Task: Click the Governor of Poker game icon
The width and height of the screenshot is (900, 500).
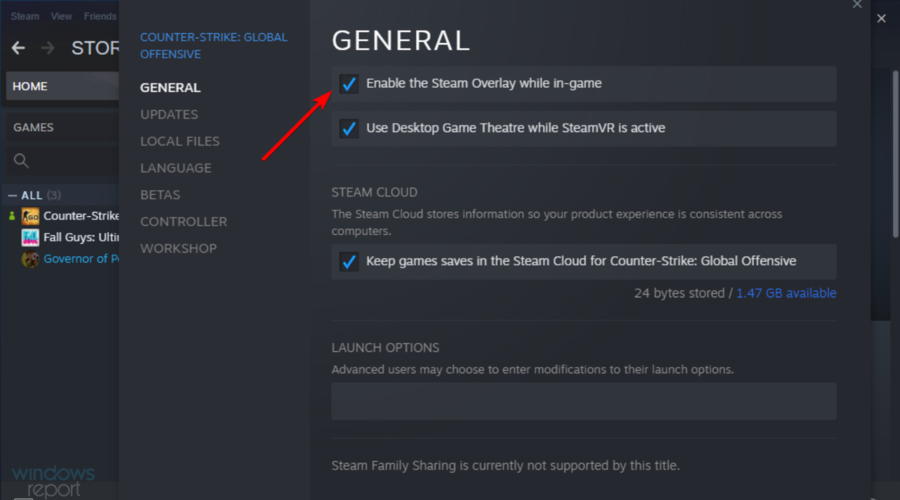Action: click(31, 259)
